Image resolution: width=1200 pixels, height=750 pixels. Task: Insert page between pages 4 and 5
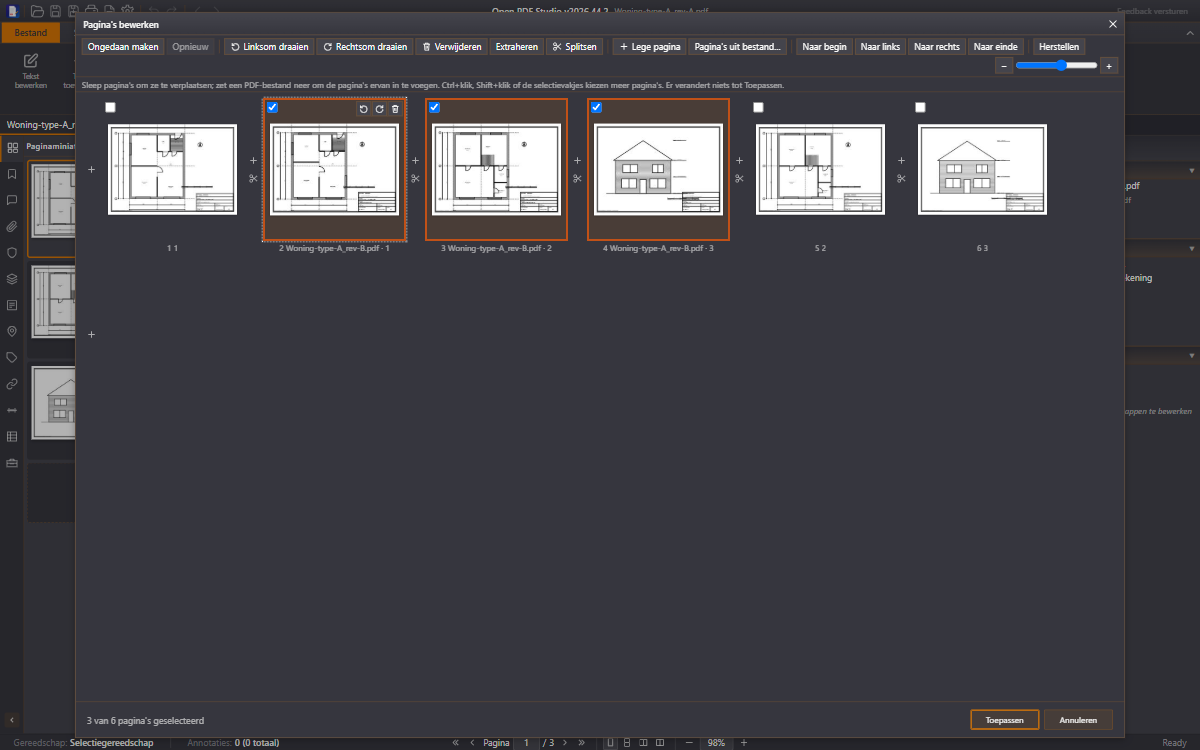point(739,160)
